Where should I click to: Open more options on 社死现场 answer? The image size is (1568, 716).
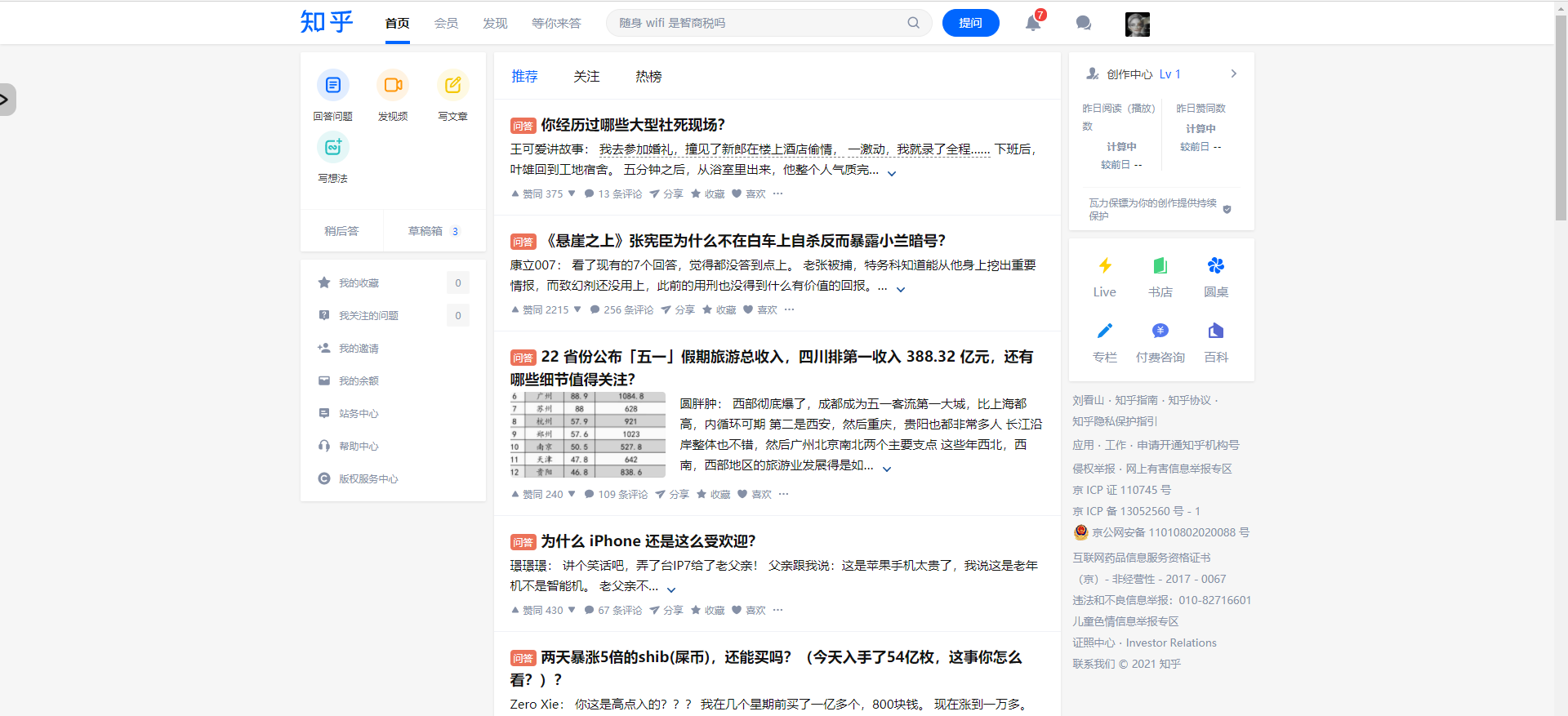click(x=777, y=193)
